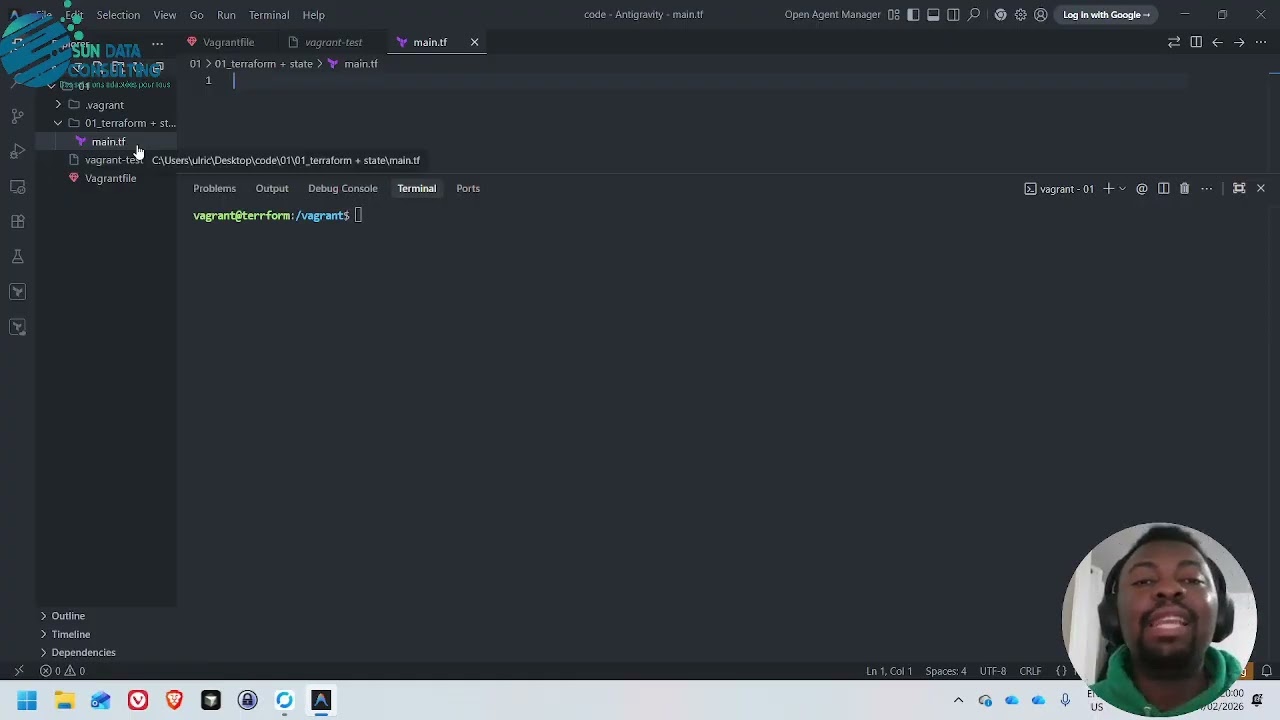Switch to the Debug Console tab
This screenshot has width=1280, height=720.
tap(342, 188)
